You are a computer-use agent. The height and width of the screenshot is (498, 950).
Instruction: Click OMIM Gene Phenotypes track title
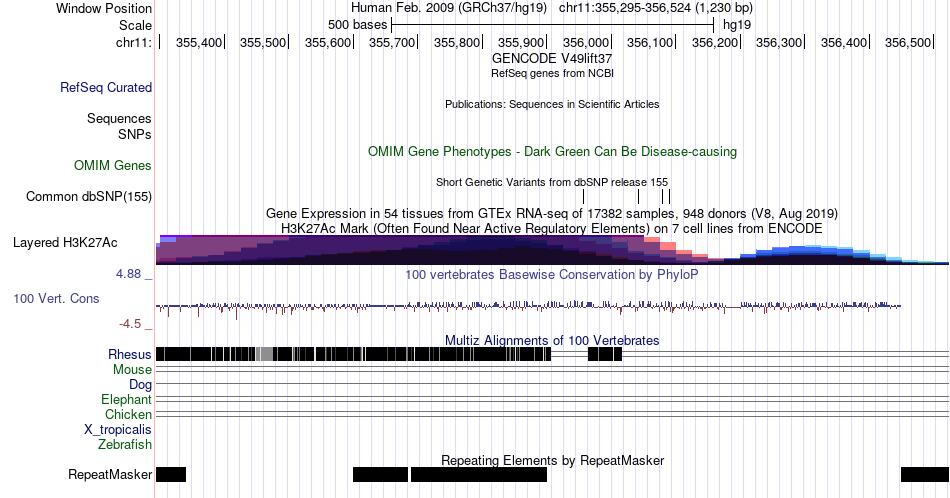(553, 151)
